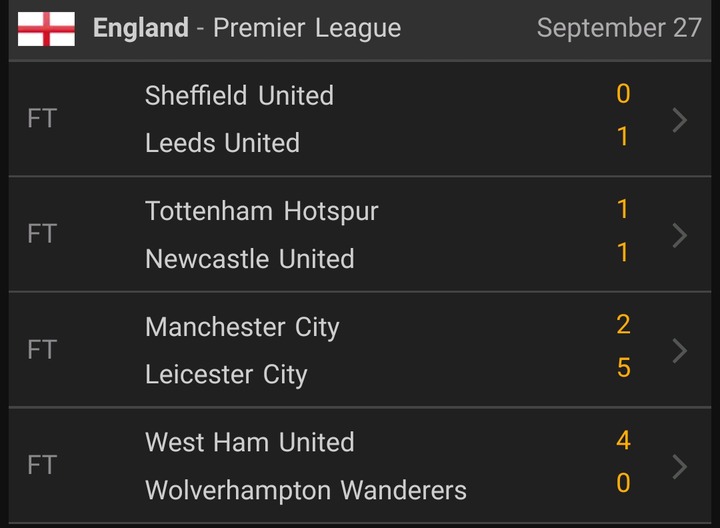The height and width of the screenshot is (528, 720).
Task: Click the Newcastle United team name
Action: [250, 259]
